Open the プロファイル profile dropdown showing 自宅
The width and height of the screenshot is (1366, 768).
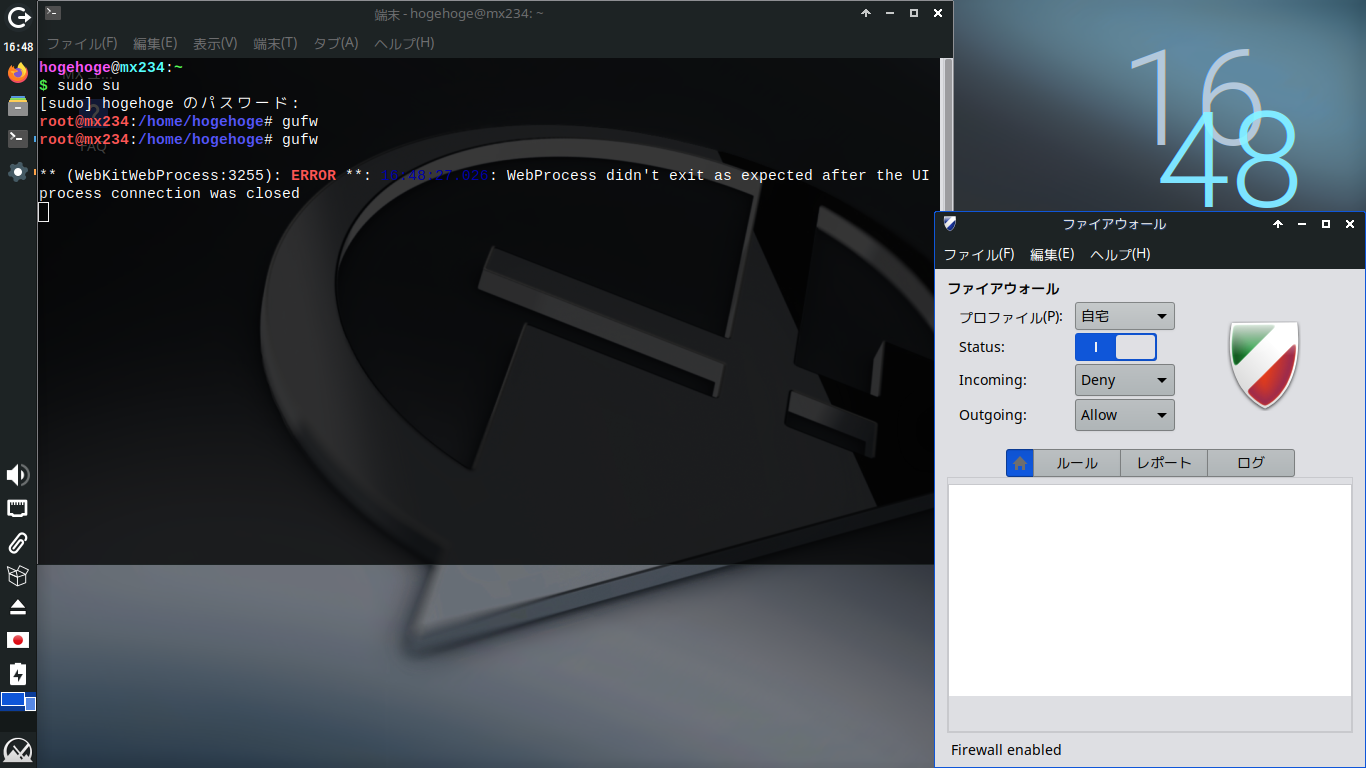coord(1124,315)
